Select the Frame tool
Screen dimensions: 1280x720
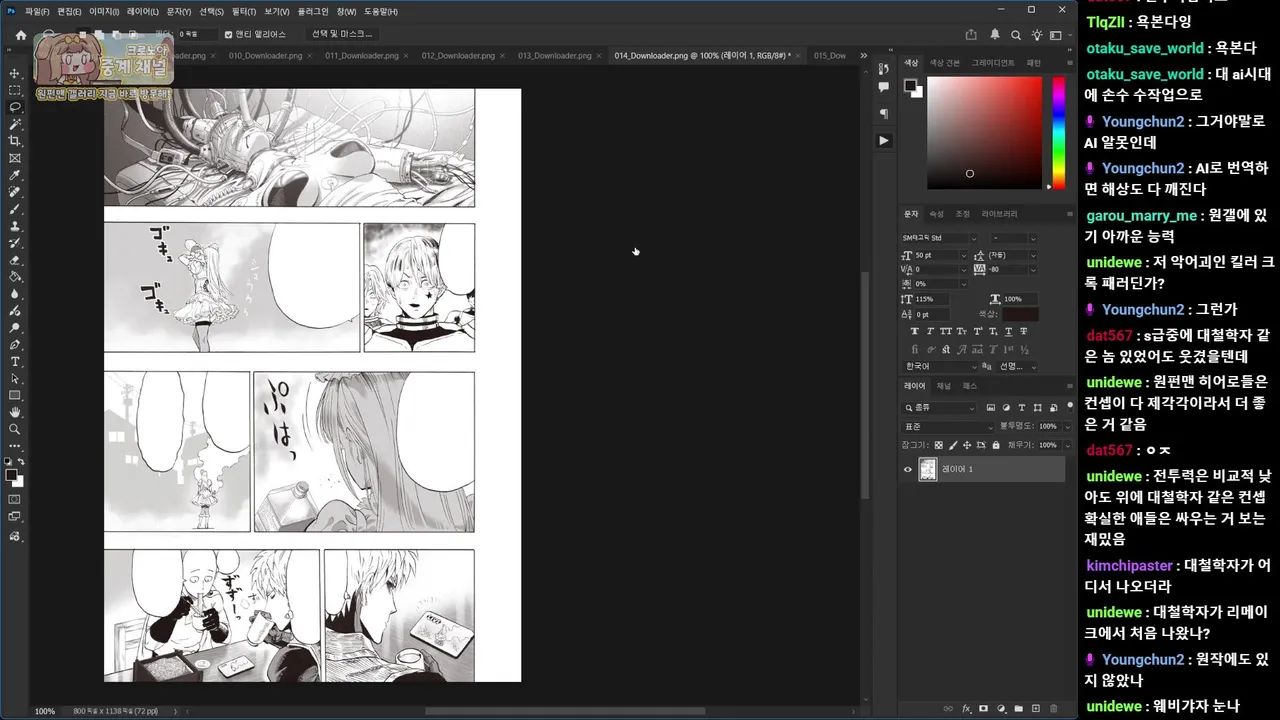[x=15, y=158]
